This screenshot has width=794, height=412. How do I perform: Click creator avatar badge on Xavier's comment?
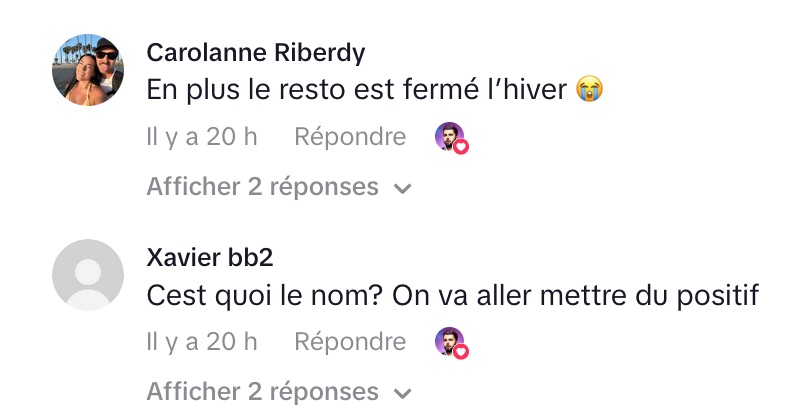449,341
